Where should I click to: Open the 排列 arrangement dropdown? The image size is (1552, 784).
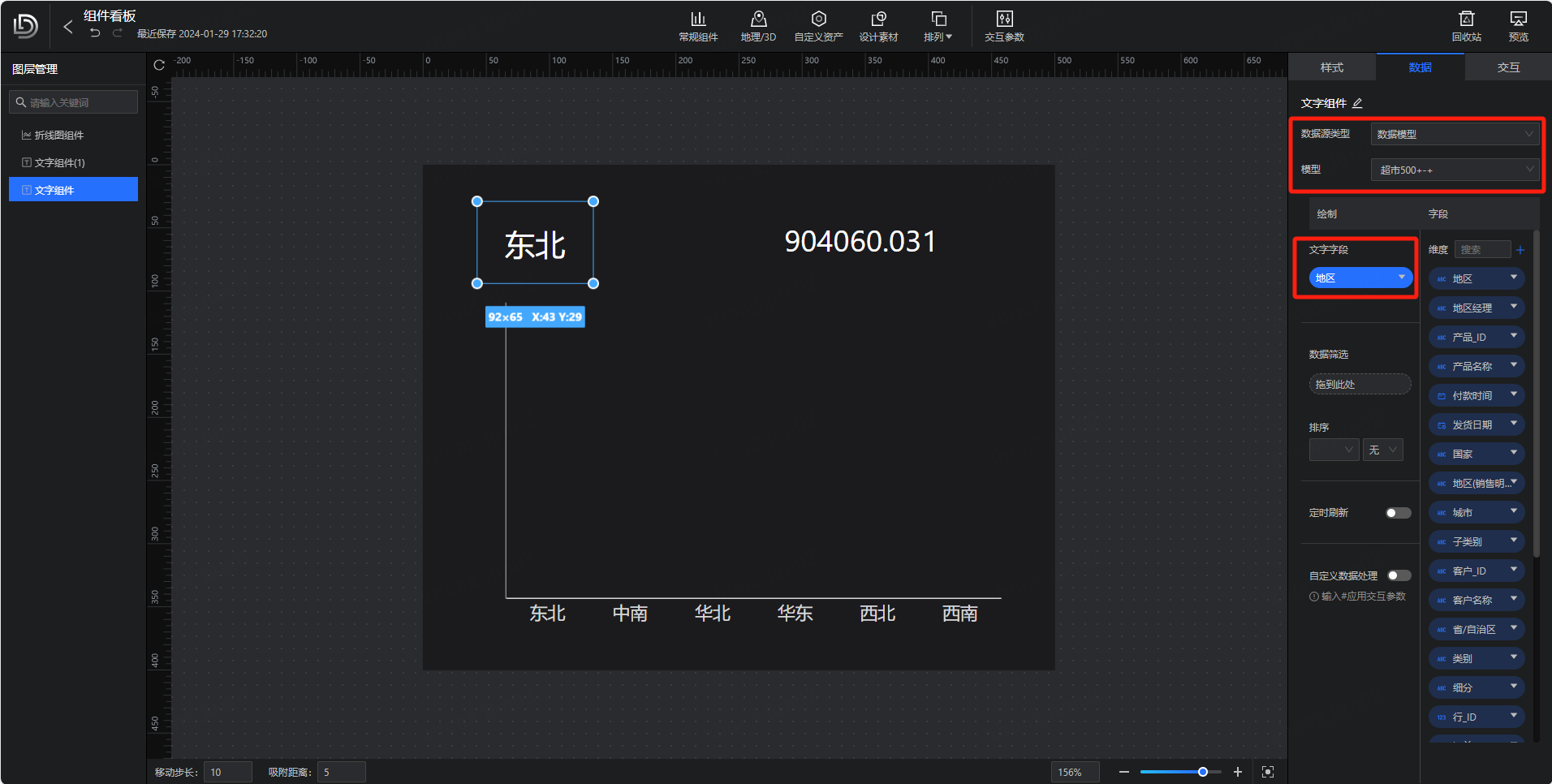[938, 26]
